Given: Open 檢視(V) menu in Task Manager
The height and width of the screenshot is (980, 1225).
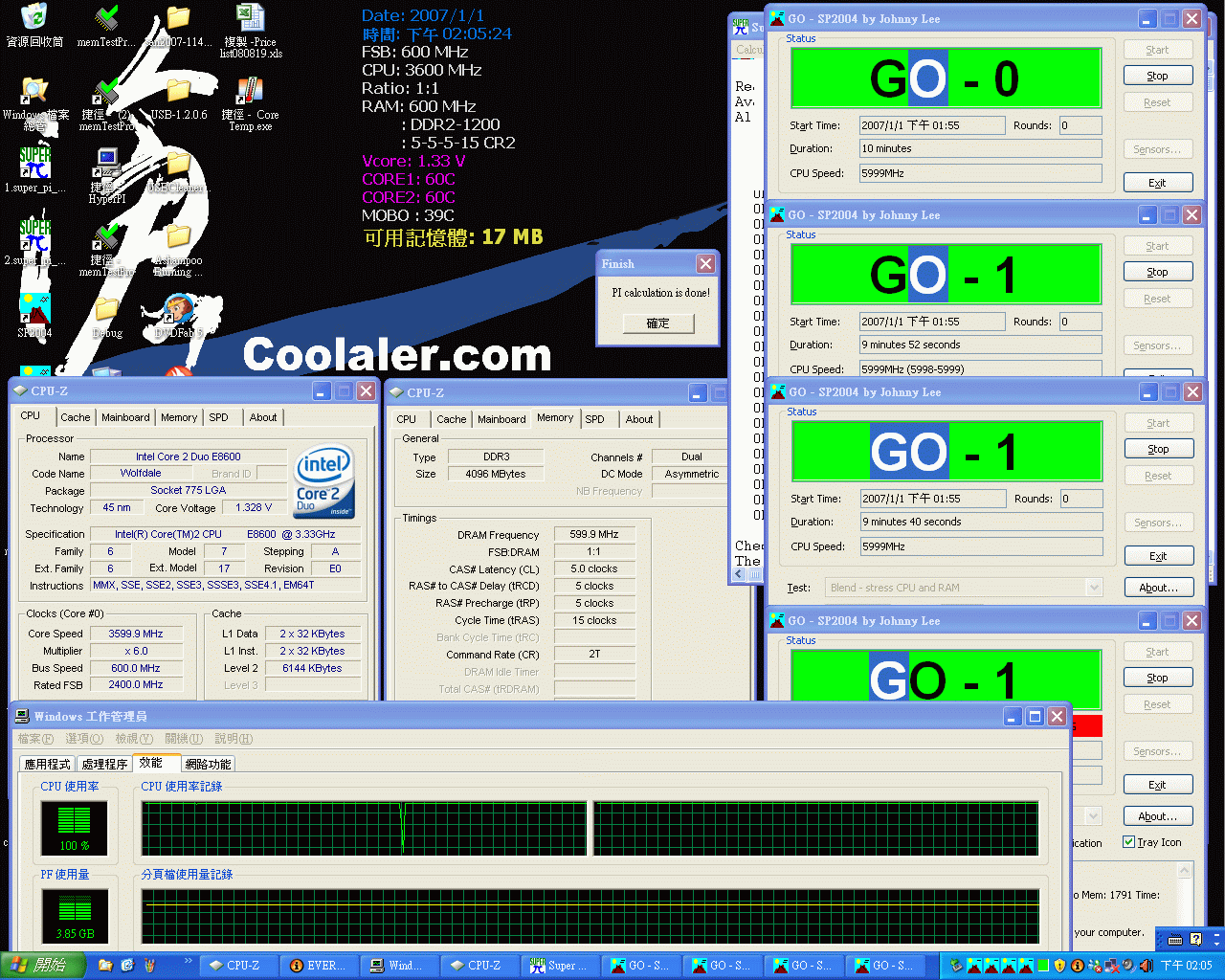Looking at the screenshot, I should pos(134,739).
